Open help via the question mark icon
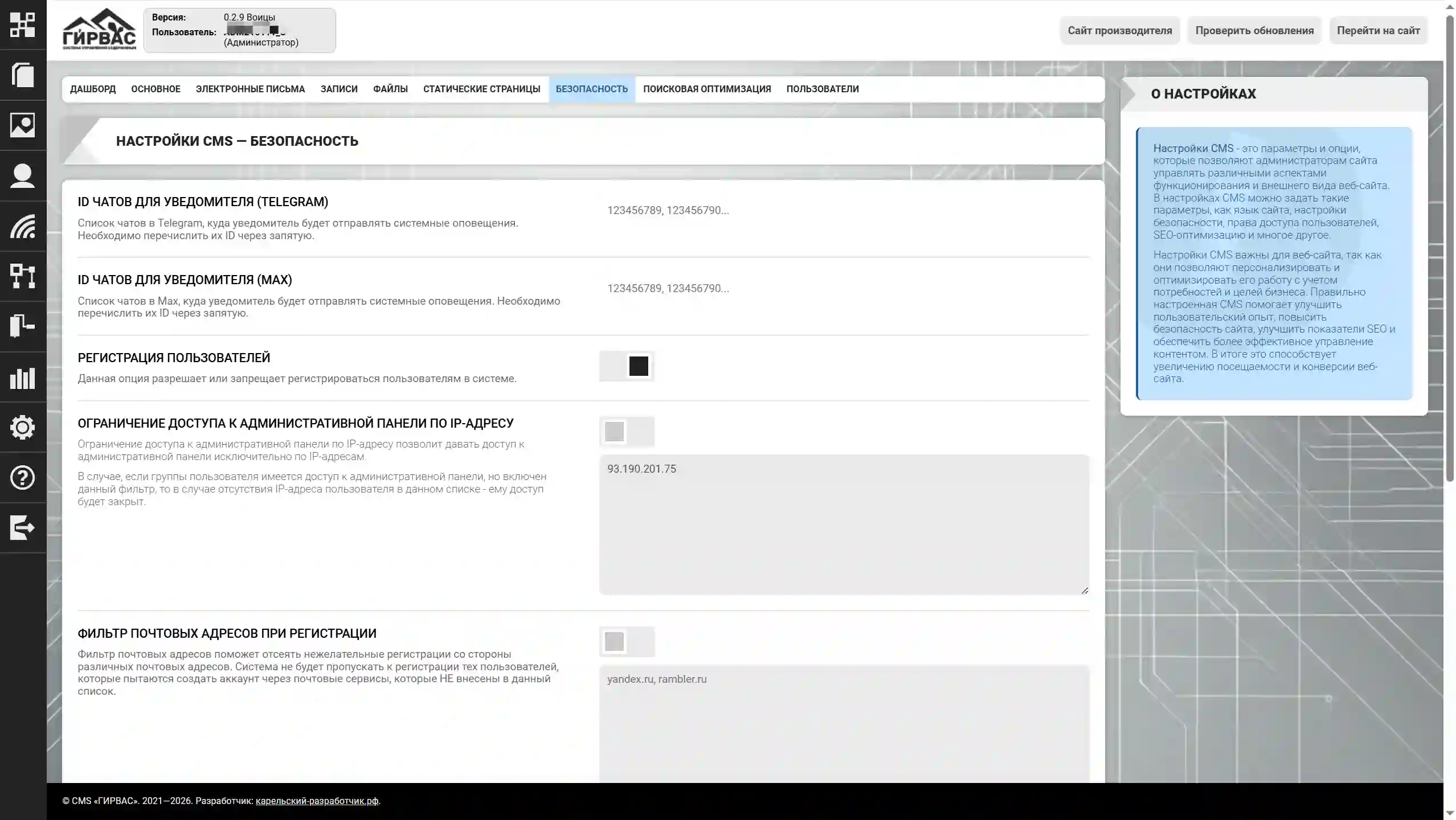 (x=23, y=478)
